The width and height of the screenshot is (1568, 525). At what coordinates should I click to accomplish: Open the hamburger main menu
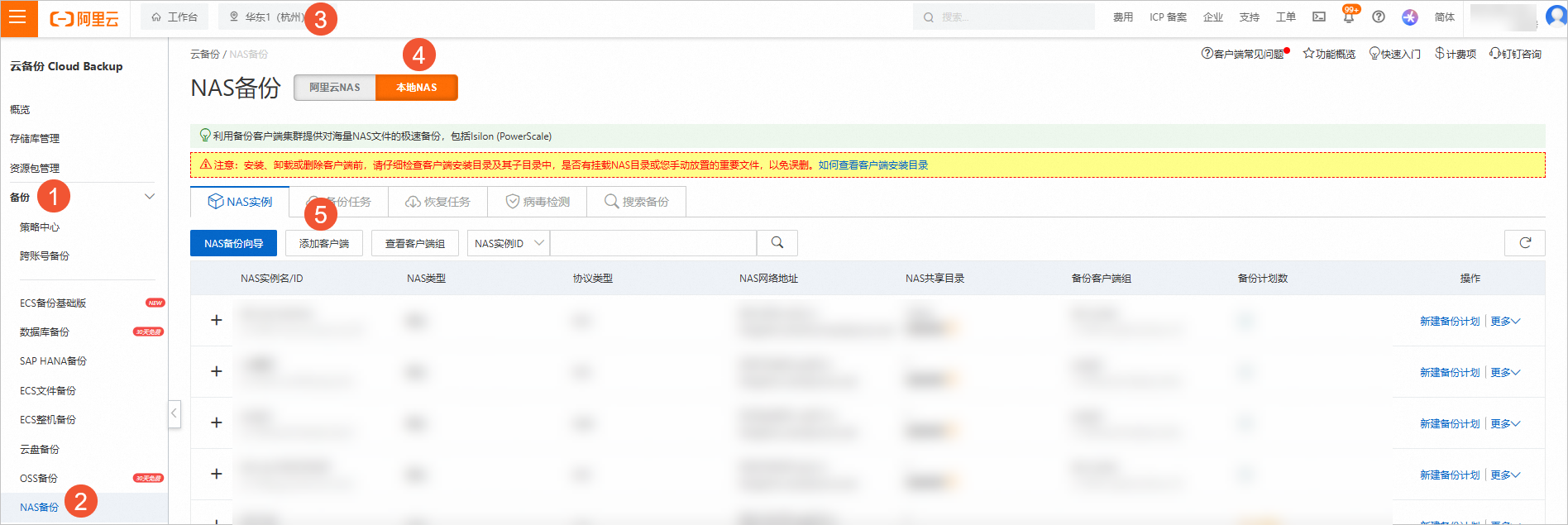18,17
